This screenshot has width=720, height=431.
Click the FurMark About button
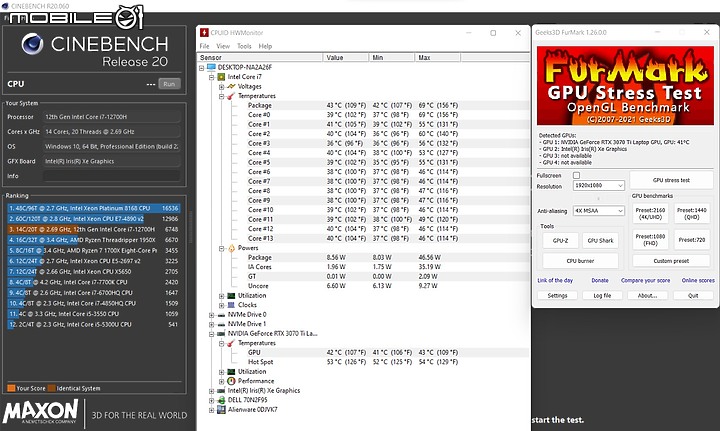[647, 296]
